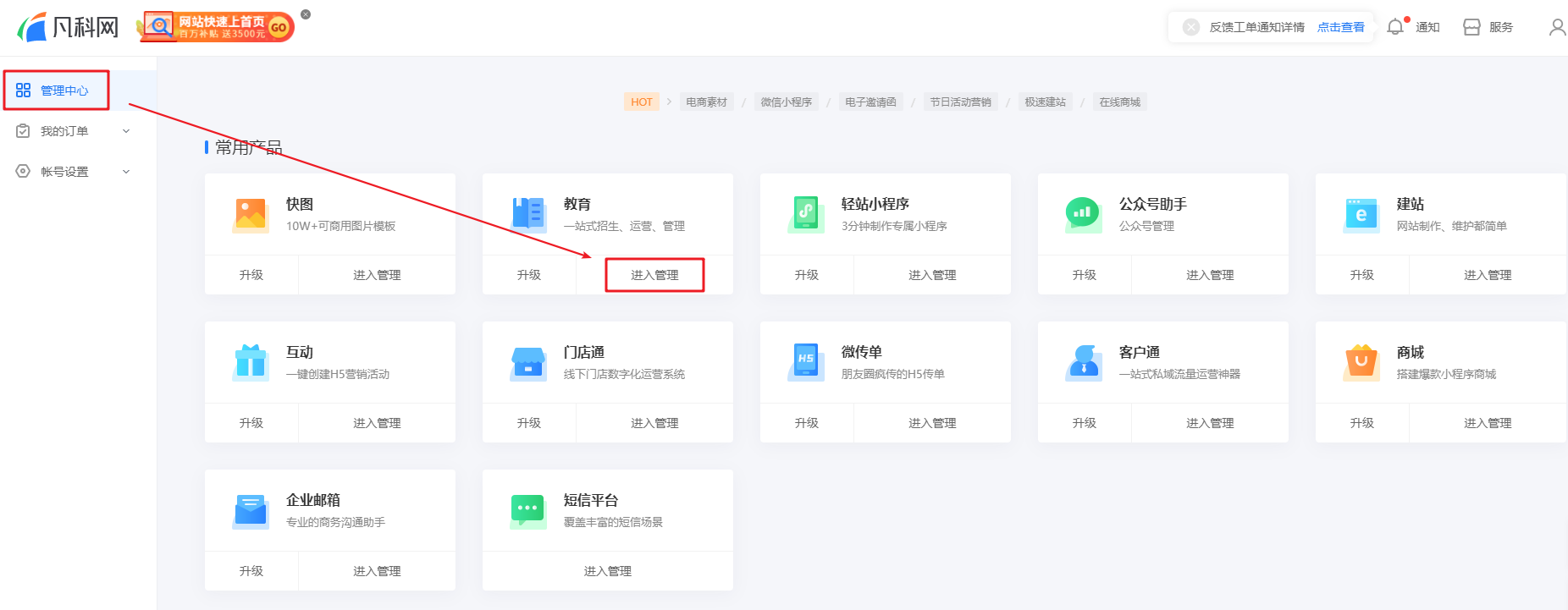Click 升级 on the 教育 card
This screenshot has height=610, width=1568.
[x=529, y=275]
